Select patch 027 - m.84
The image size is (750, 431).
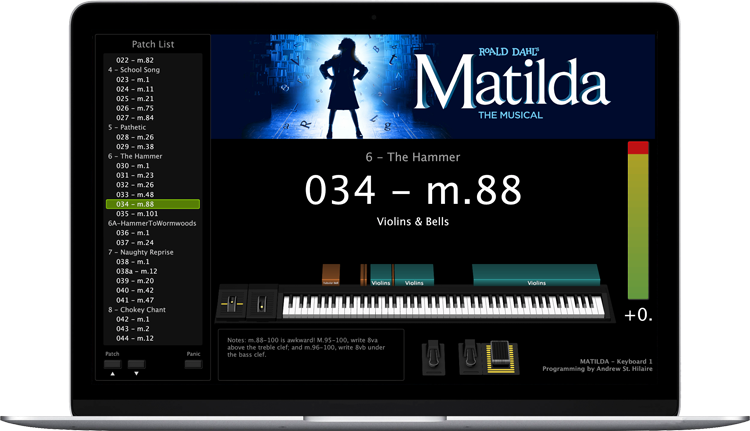(153, 118)
